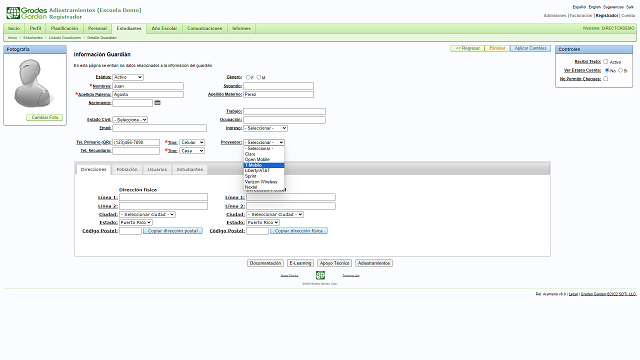
Task: Open the Admisiones module link
Action: click(555, 16)
